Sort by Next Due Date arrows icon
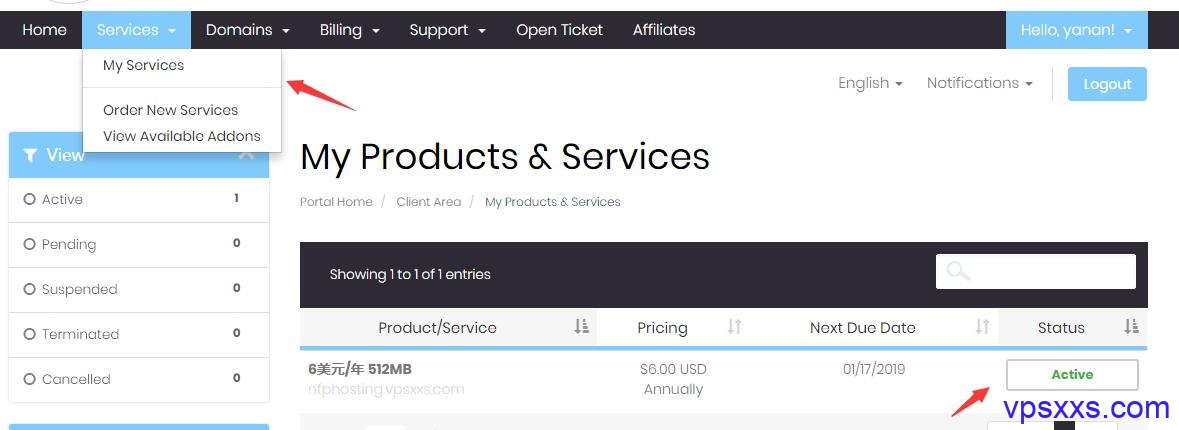 982,326
